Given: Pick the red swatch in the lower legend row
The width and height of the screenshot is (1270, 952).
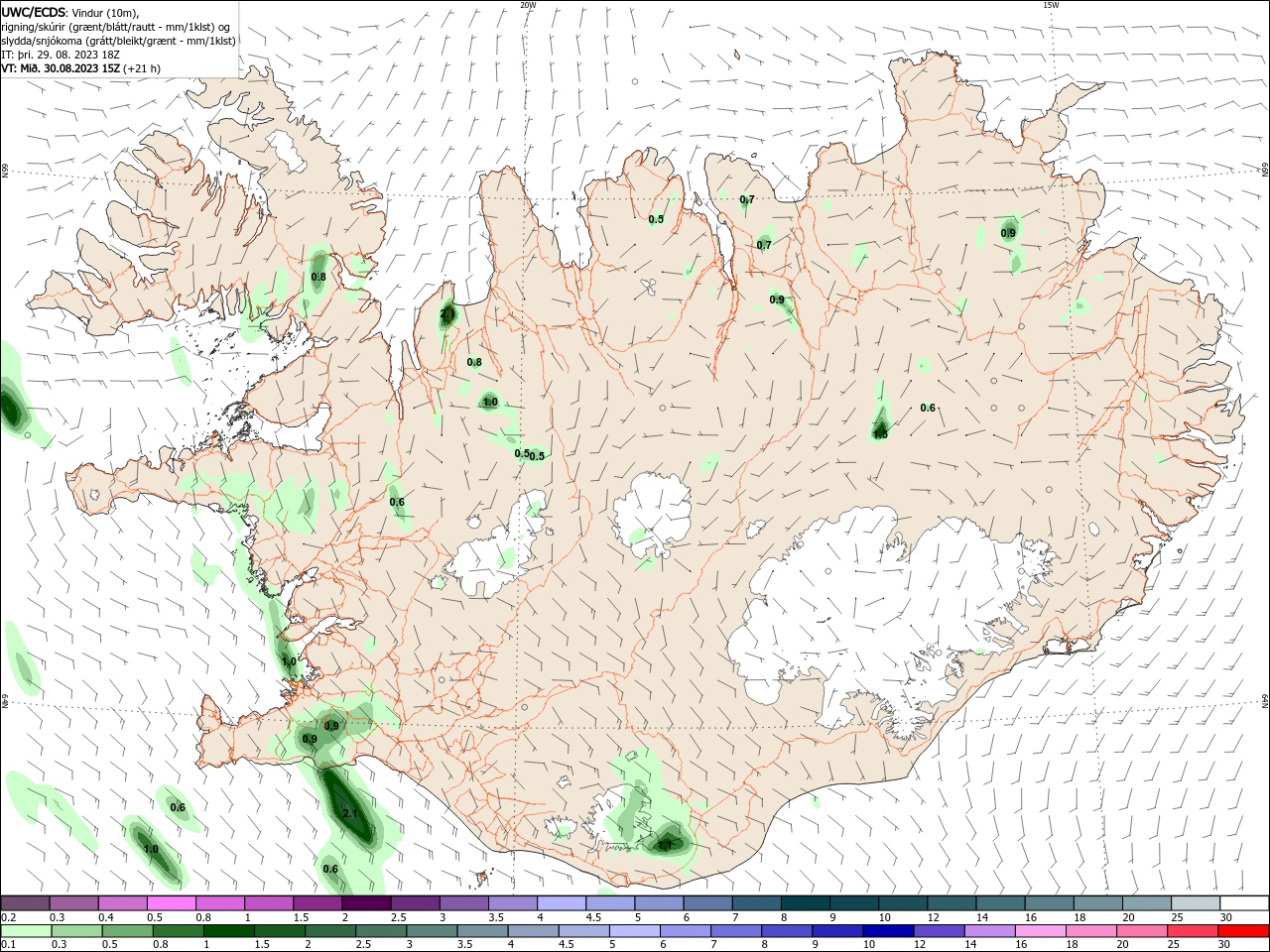Looking at the screenshot, I should (x=1244, y=931).
